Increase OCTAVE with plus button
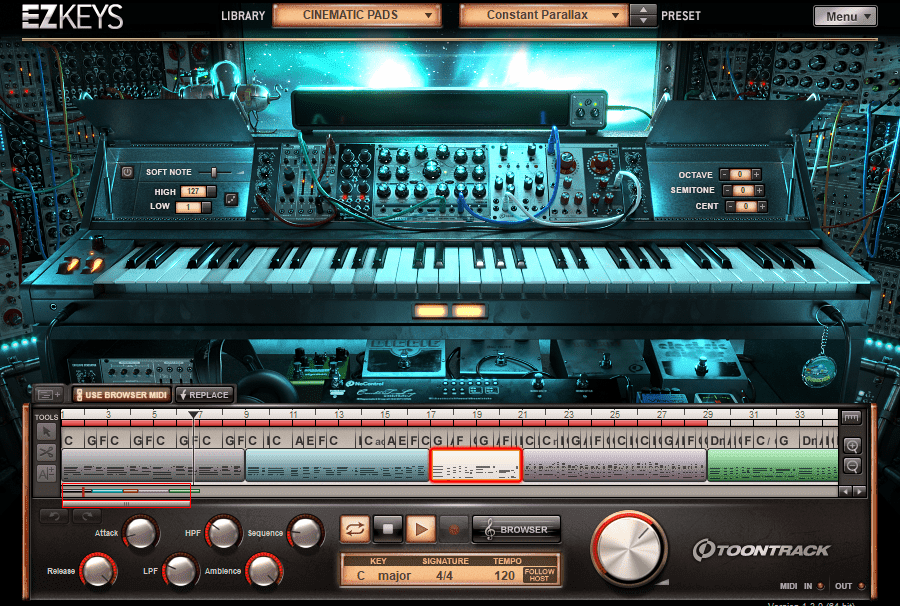 pyautogui.click(x=757, y=174)
